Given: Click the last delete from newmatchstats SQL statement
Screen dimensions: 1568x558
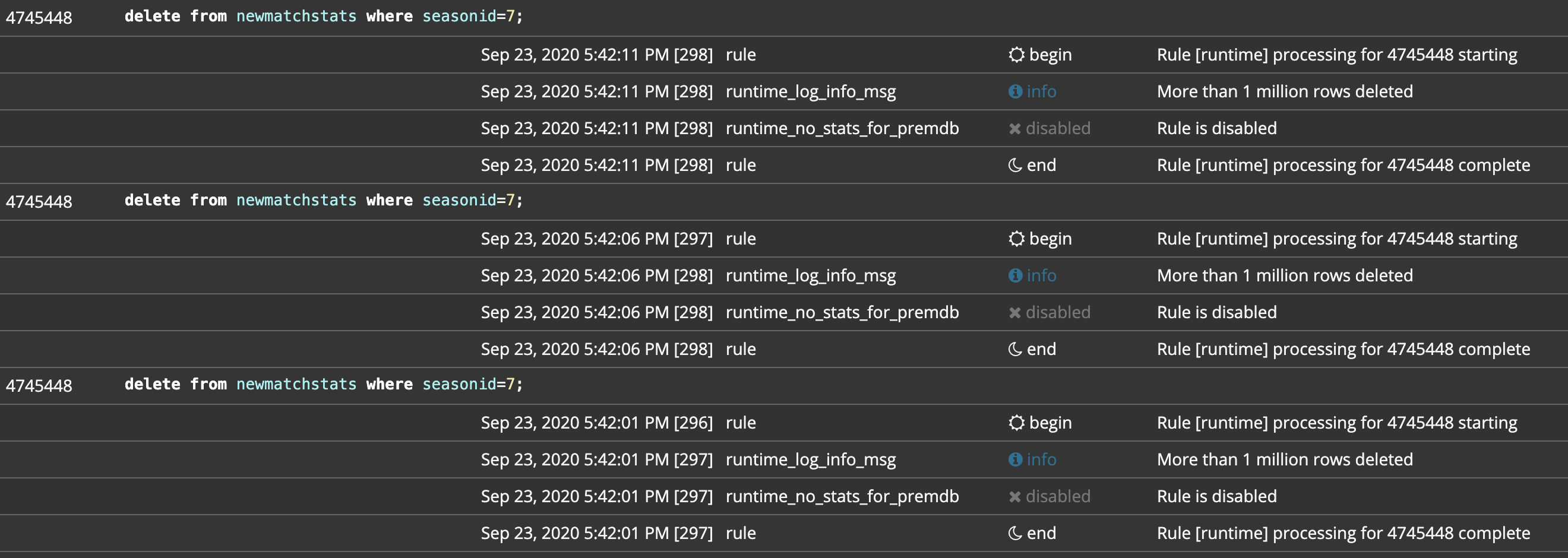Looking at the screenshot, I should [x=323, y=385].
